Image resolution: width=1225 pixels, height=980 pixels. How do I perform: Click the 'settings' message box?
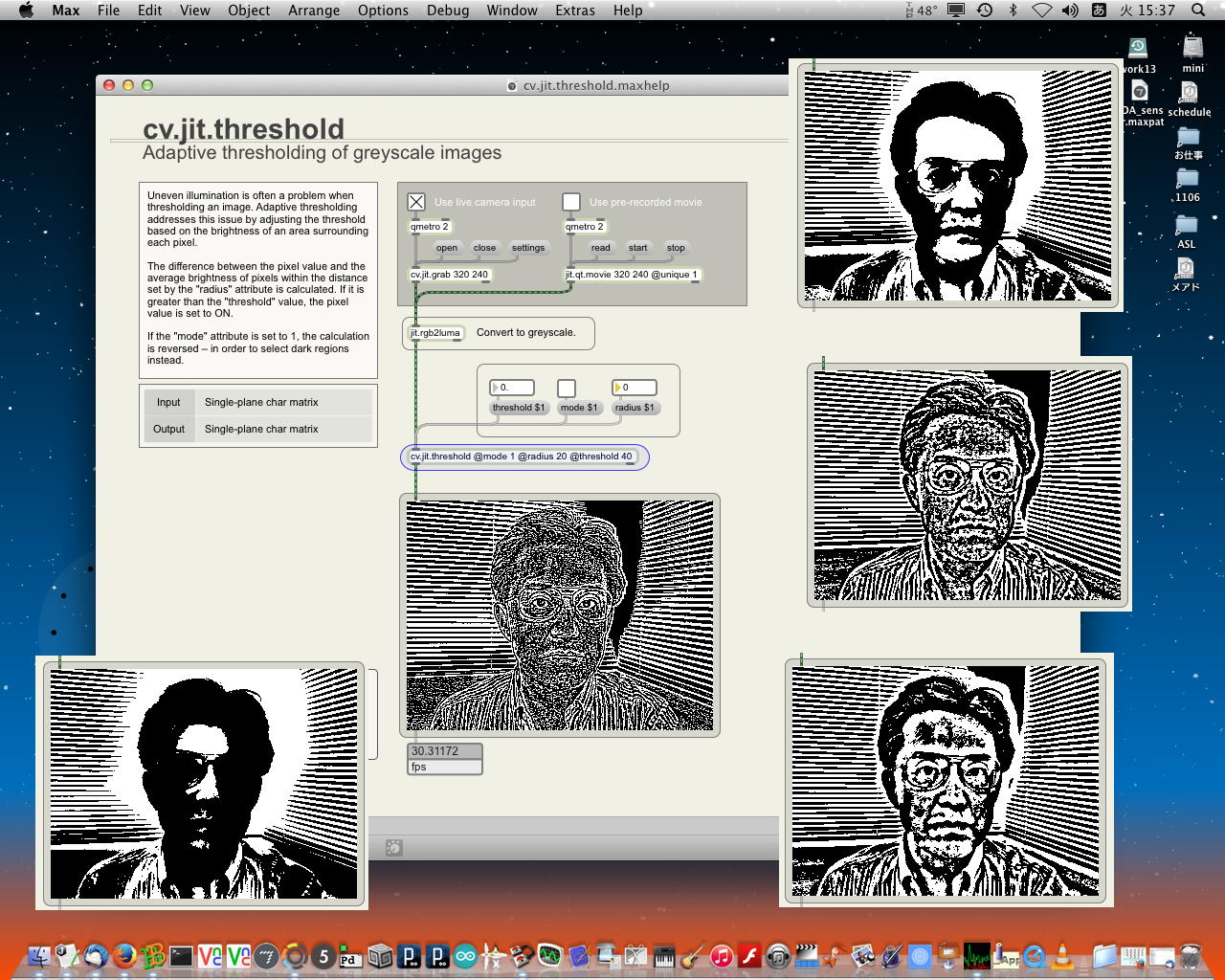(527, 248)
